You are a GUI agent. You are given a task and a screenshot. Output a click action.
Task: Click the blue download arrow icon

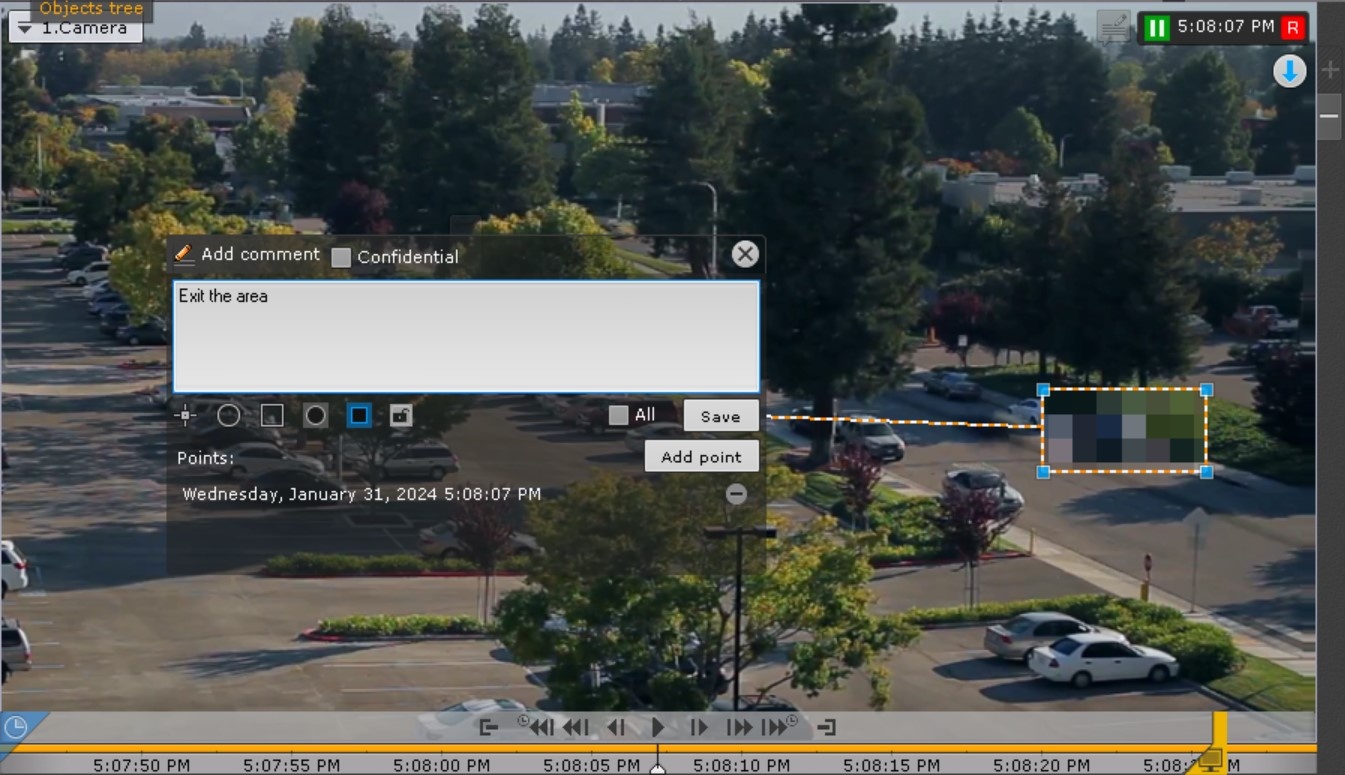(x=1289, y=71)
